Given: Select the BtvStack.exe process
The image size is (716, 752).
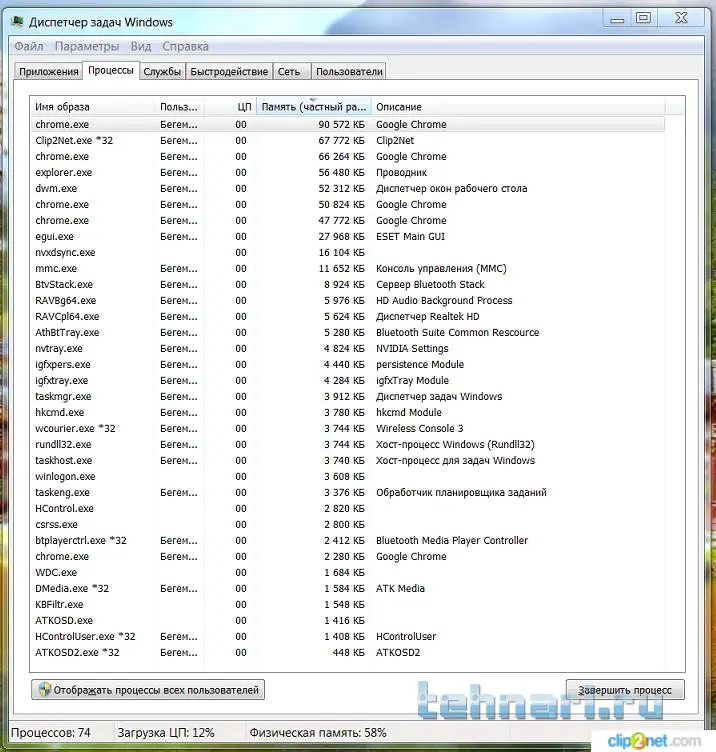Looking at the screenshot, I should pyautogui.click(x=347, y=284).
